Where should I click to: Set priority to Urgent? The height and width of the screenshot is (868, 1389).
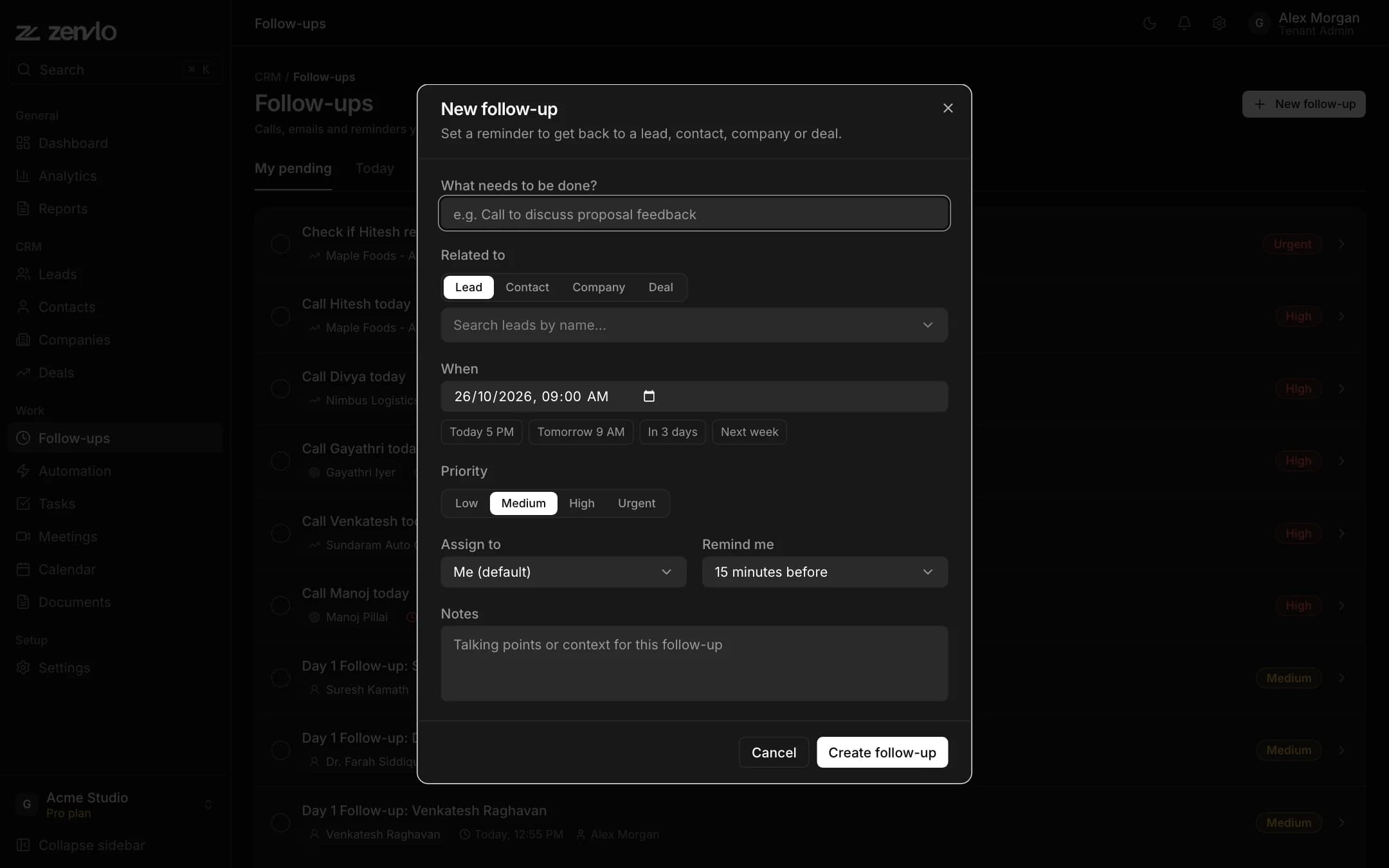click(637, 503)
